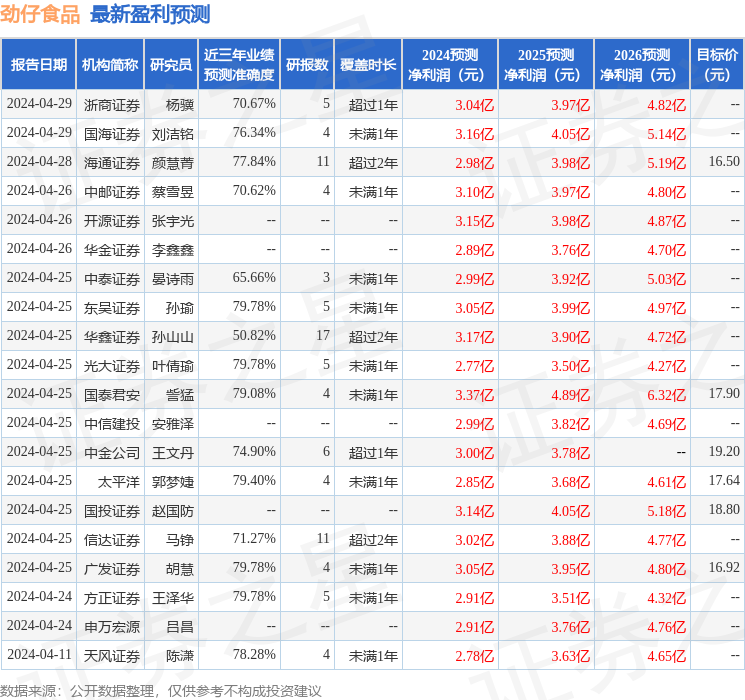745x700 pixels.
Task: Click target price 17.90
Action: coord(724,393)
